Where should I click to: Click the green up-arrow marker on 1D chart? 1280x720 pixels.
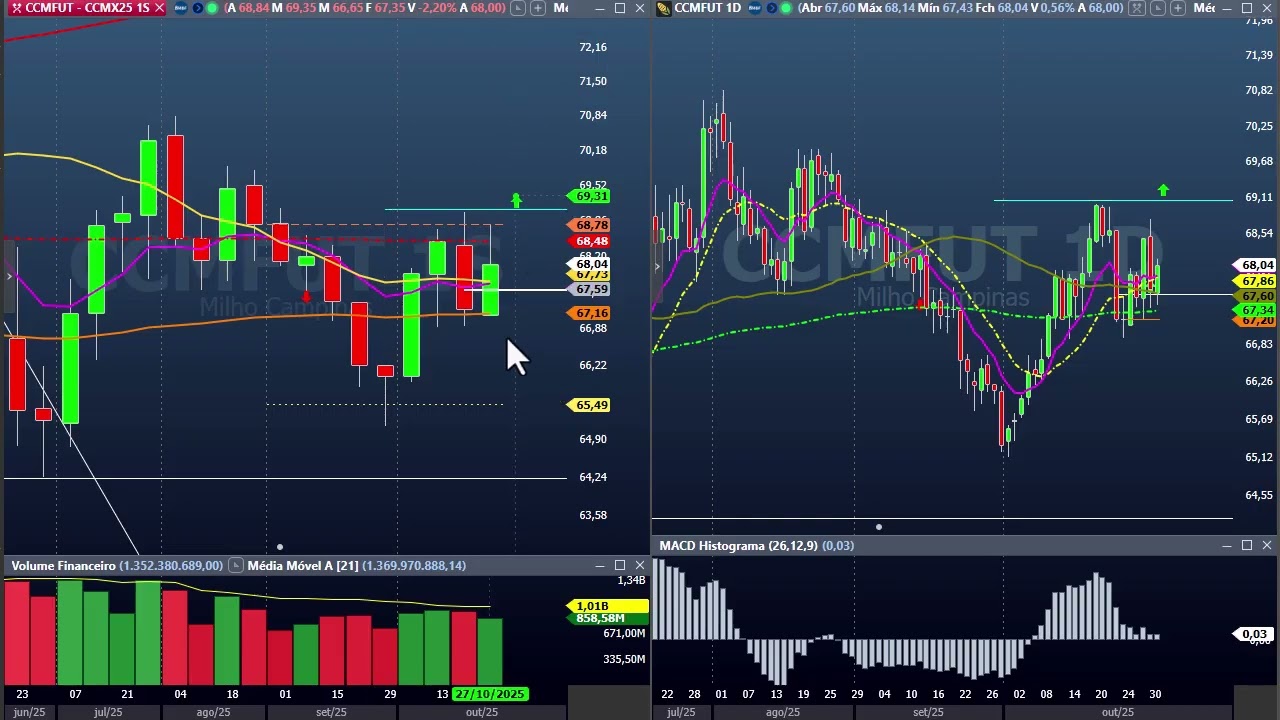tap(1163, 190)
